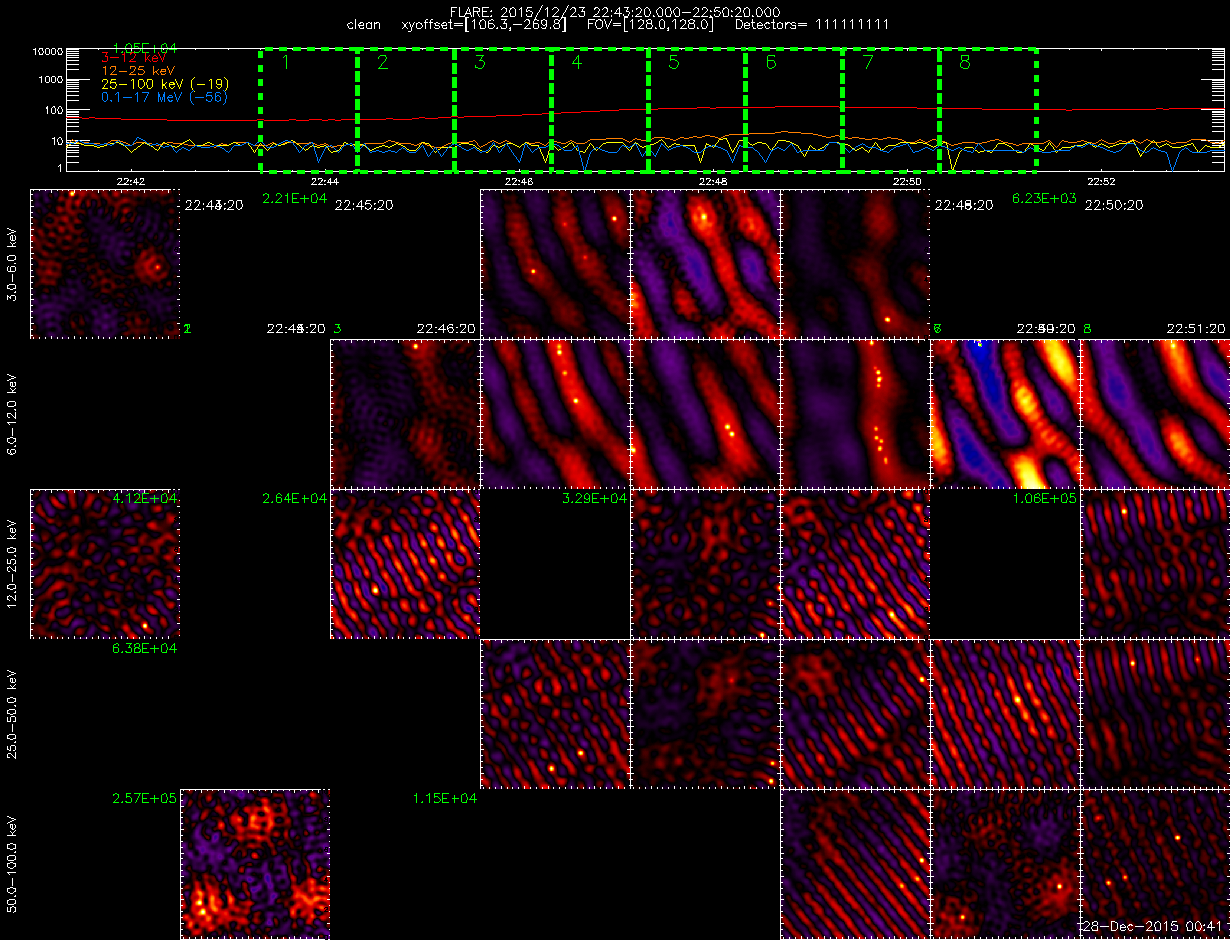Screen dimensions: 1230x940
Task: Click the green 2.57E+05 value
Action: [144, 798]
